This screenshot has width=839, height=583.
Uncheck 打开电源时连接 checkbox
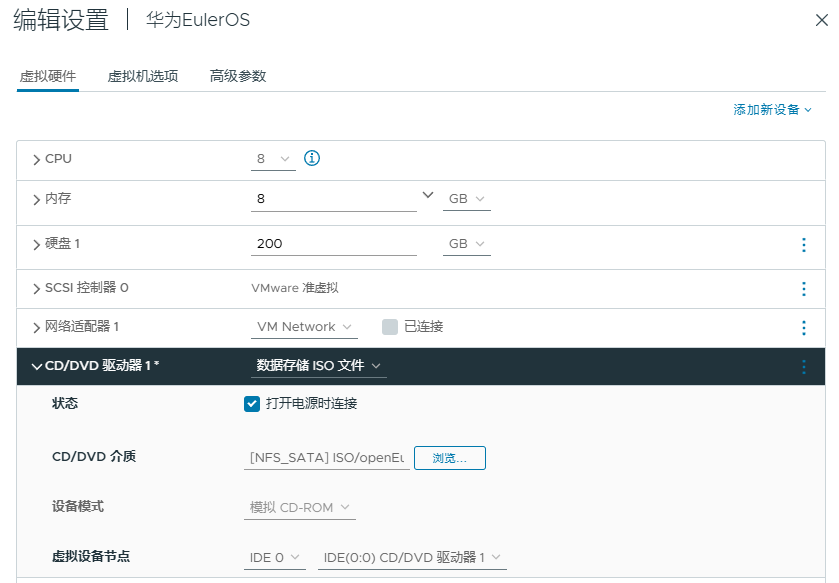pos(252,404)
